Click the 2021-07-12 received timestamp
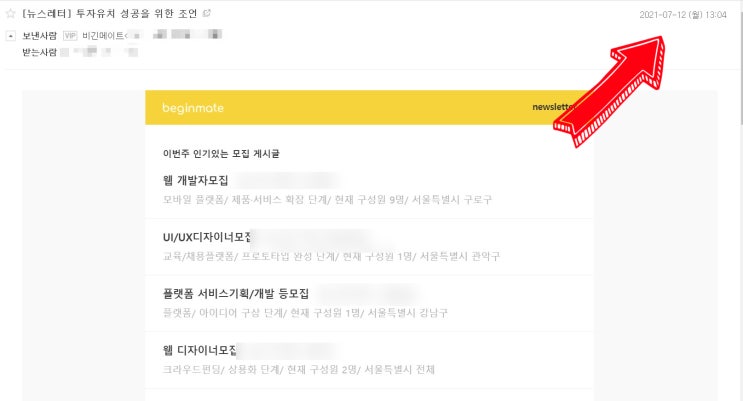The width and height of the screenshot is (743, 401). pyautogui.click(x=683, y=15)
